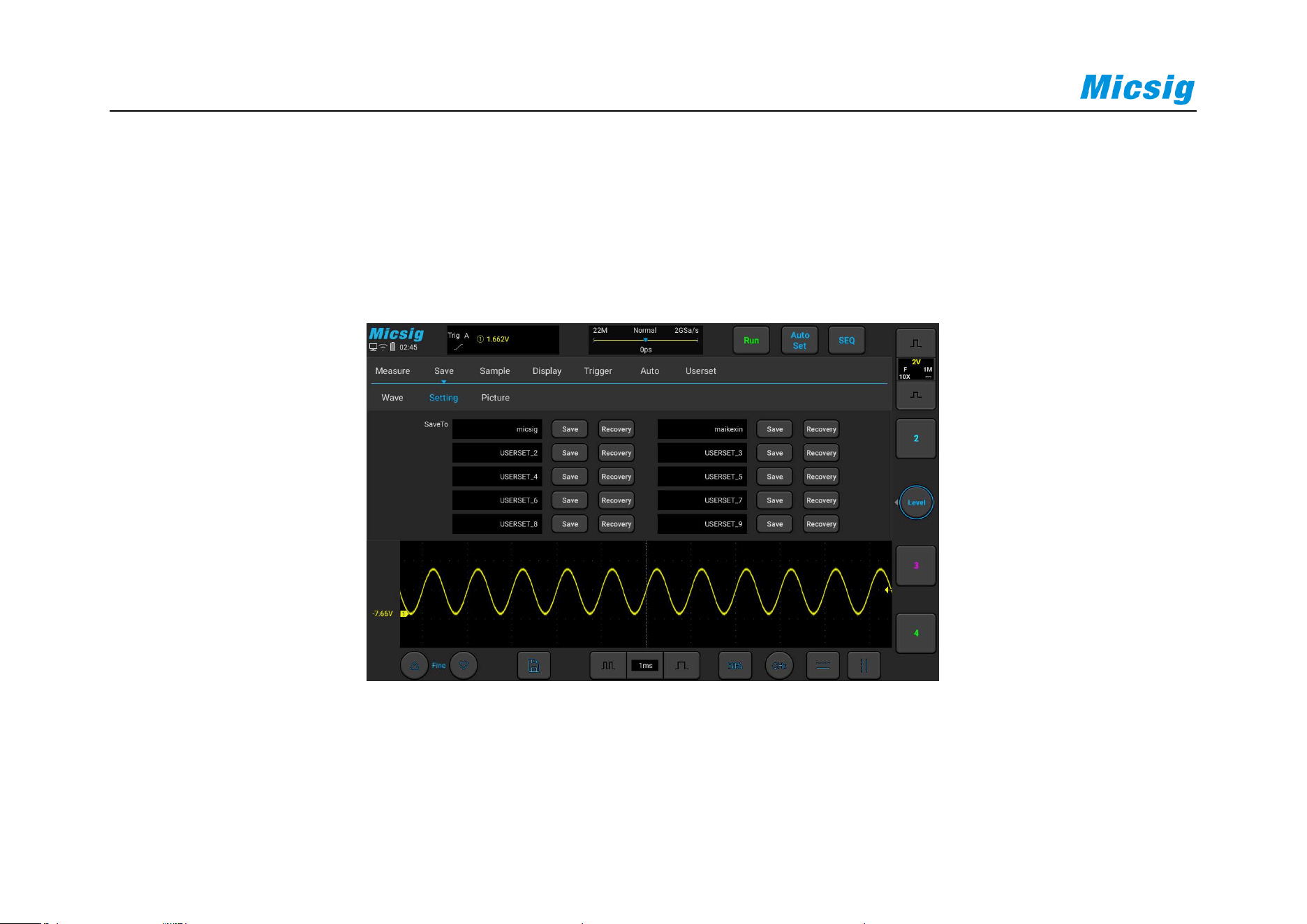
Task: Click the round frequency counter icon
Action: (x=779, y=666)
